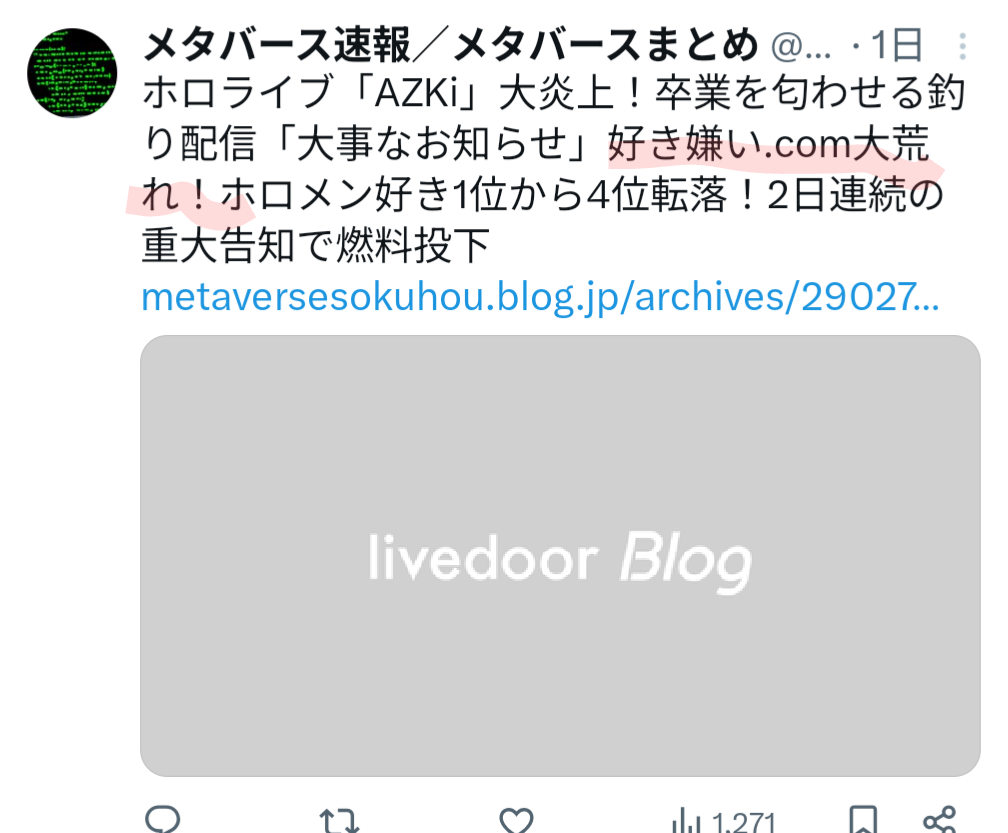Open the three-dot more options menu
1008x833 pixels.
tap(962, 46)
